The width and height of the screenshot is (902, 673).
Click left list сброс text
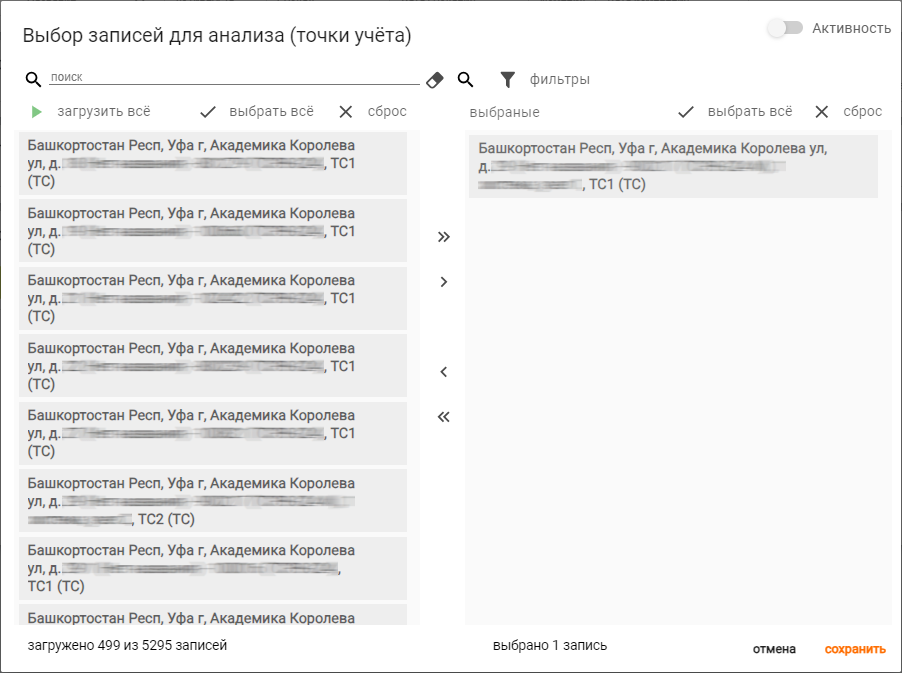pos(387,111)
